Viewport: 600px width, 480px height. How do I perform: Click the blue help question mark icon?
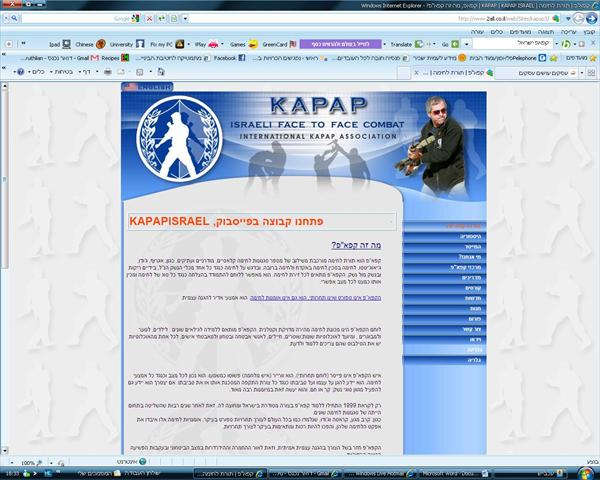(21, 72)
